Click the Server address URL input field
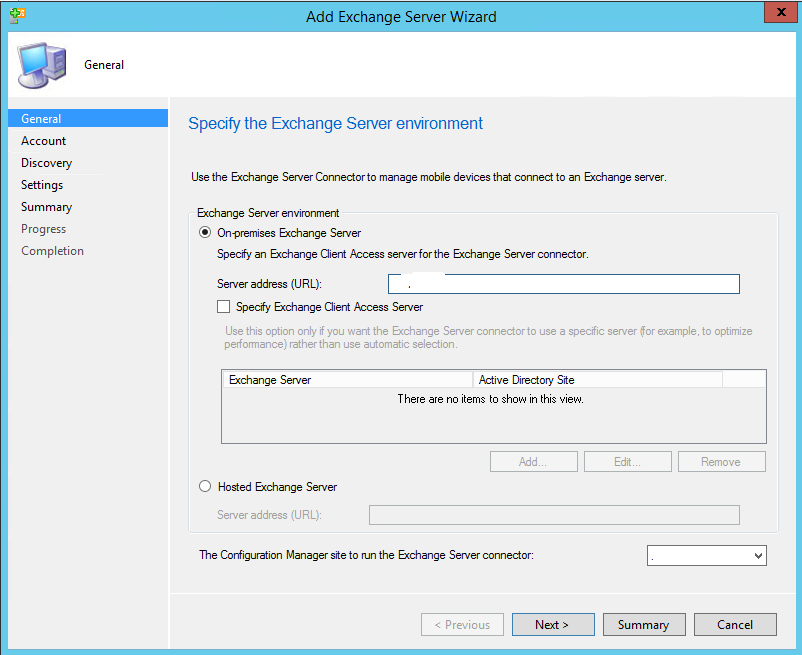The width and height of the screenshot is (802, 655). (x=563, y=283)
